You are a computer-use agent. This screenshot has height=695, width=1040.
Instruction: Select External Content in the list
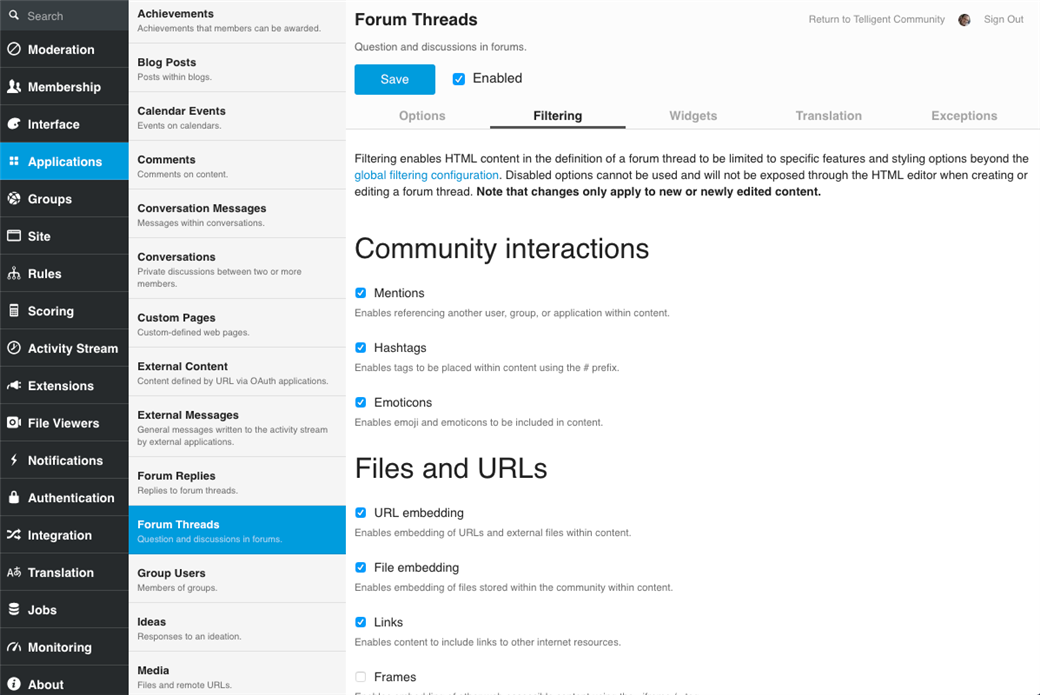[x=237, y=373]
